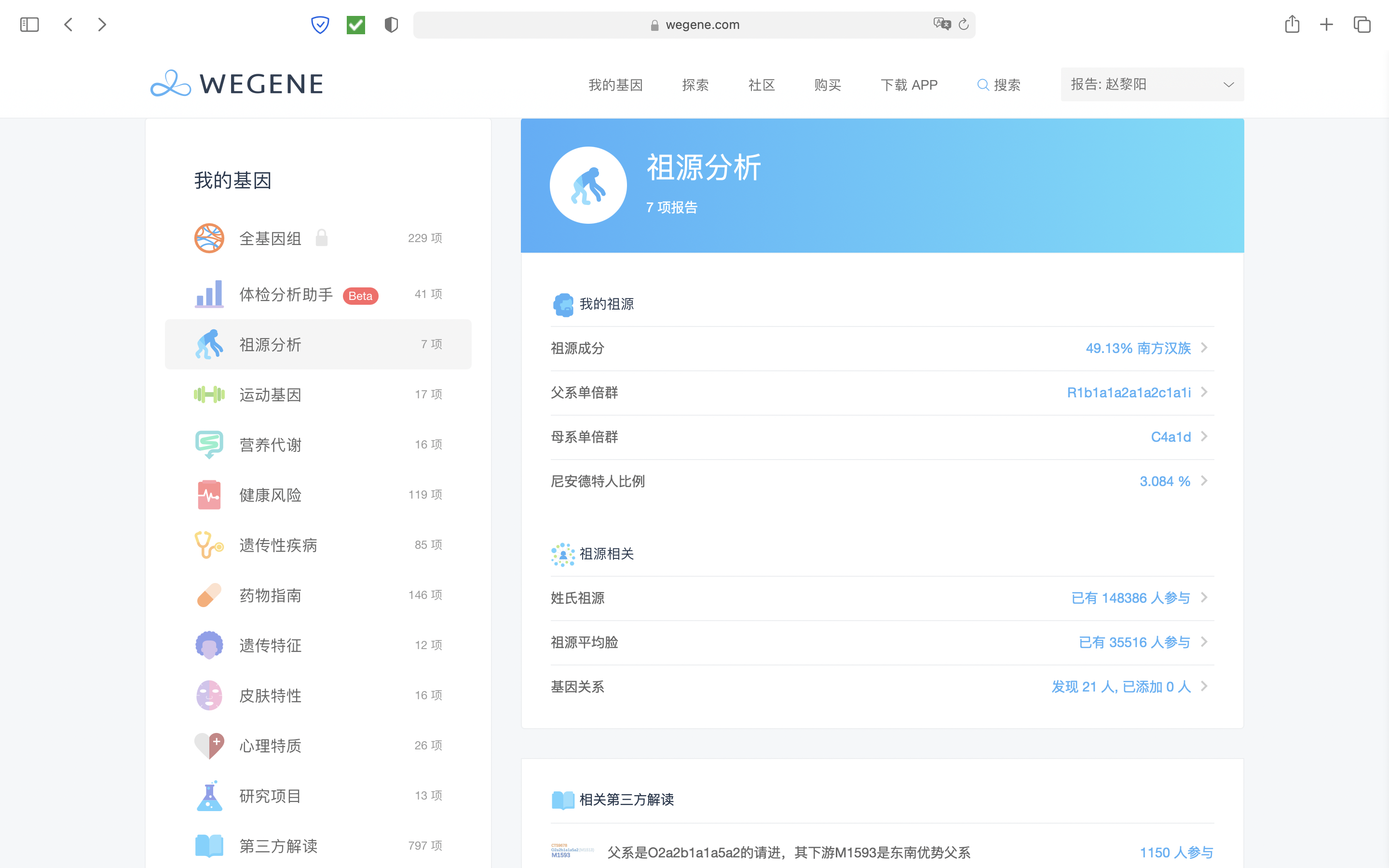Screen dimensions: 1389x868
Task: Open 发现 21 人, 已添加 0 人 link
Action: 1121,687
